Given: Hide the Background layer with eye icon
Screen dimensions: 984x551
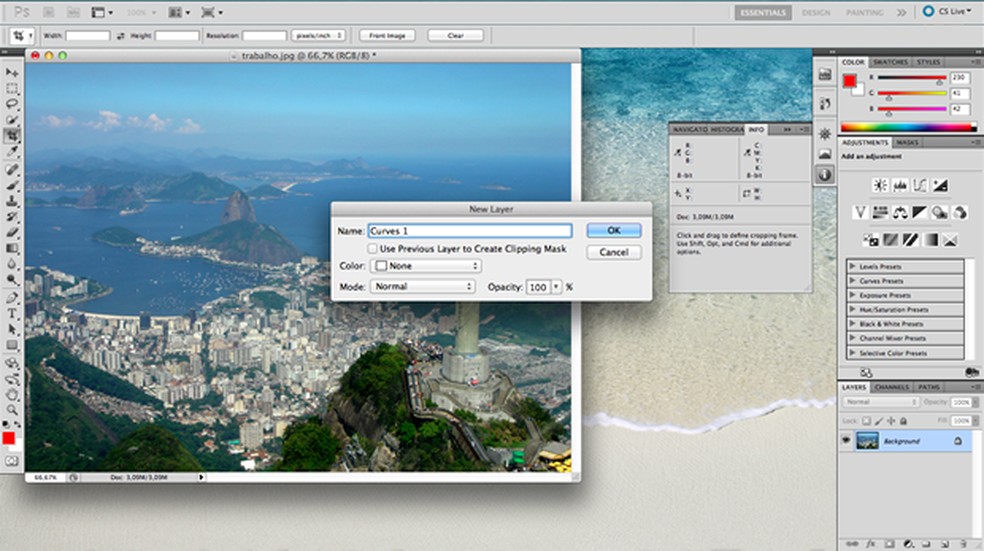Looking at the screenshot, I should pyautogui.click(x=846, y=441).
